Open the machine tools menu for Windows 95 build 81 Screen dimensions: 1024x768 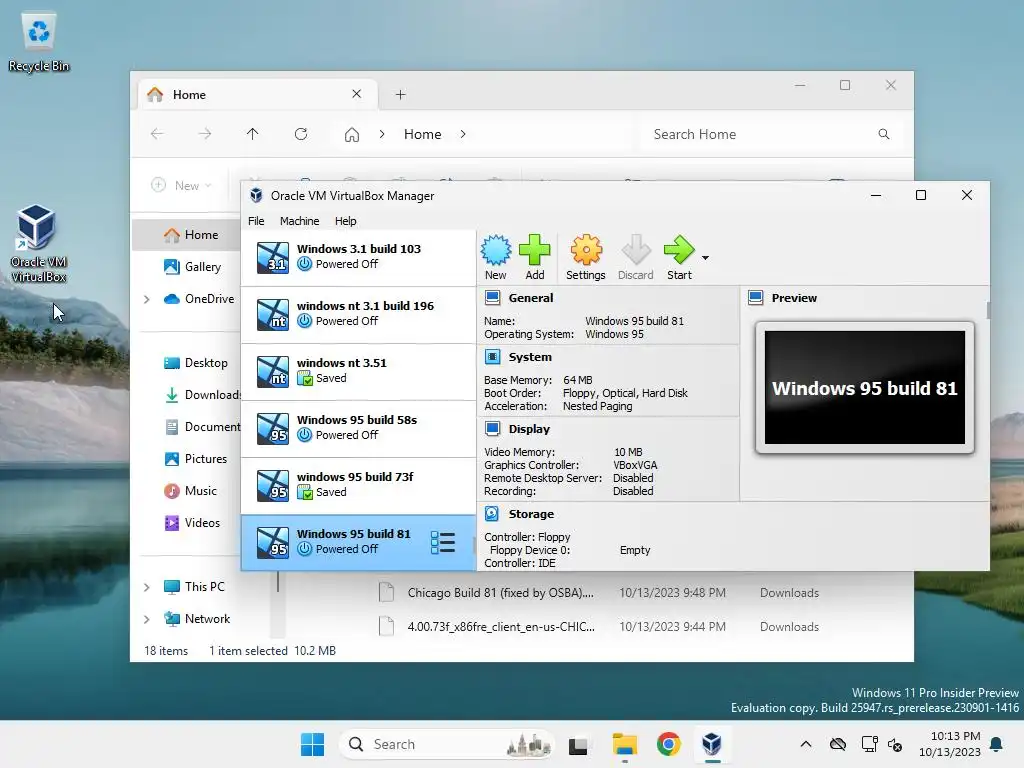[x=443, y=543]
